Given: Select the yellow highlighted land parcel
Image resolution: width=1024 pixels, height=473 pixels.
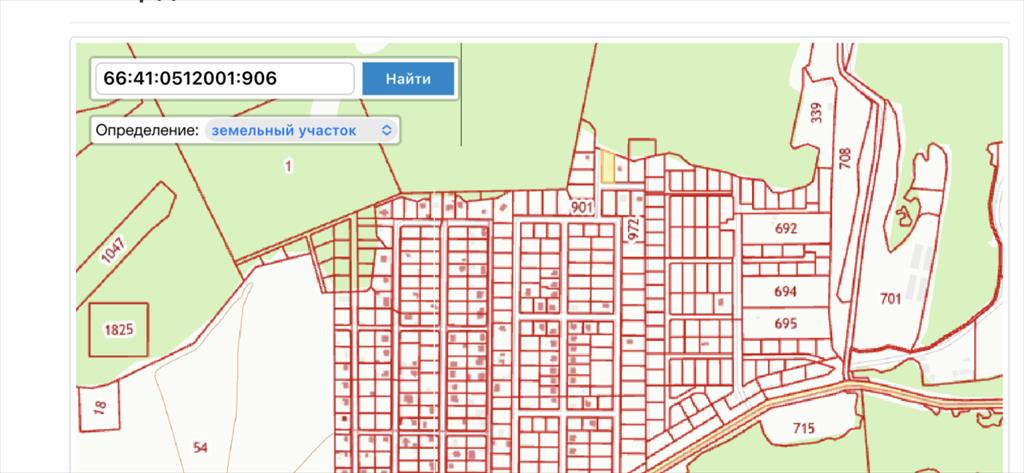Looking at the screenshot, I should point(607,166).
